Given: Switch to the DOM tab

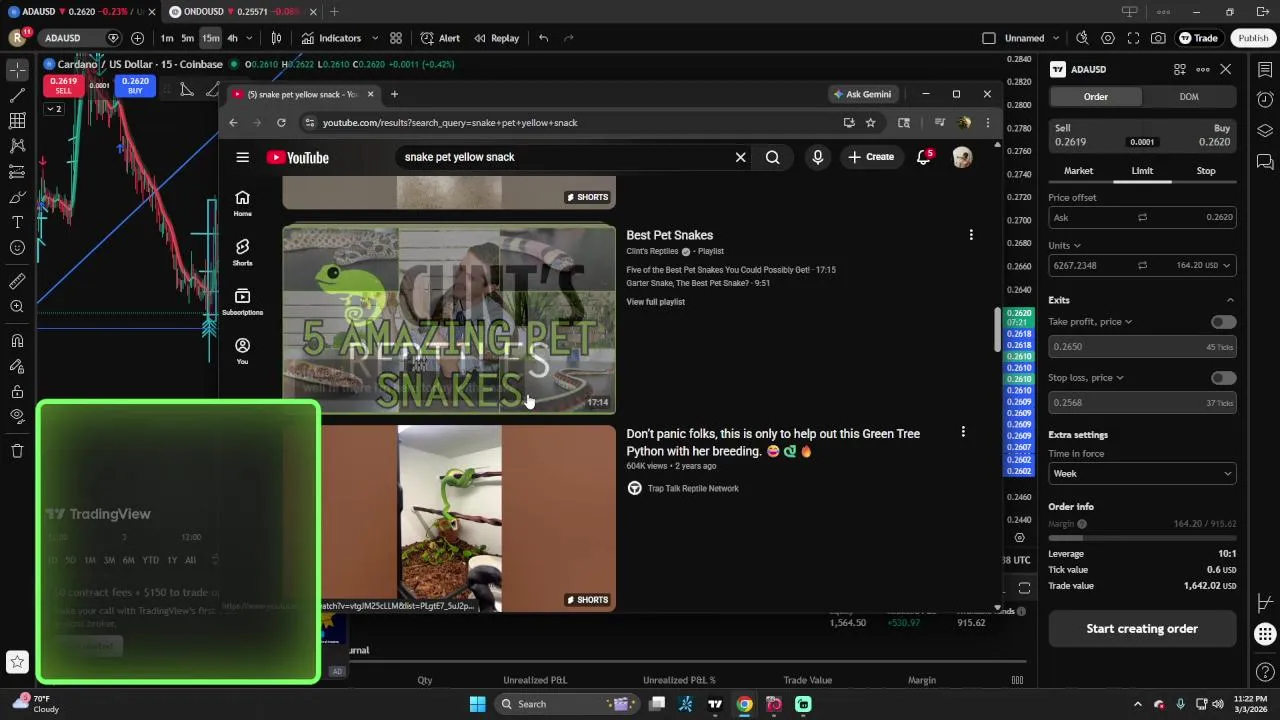Looking at the screenshot, I should pos(1188,97).
